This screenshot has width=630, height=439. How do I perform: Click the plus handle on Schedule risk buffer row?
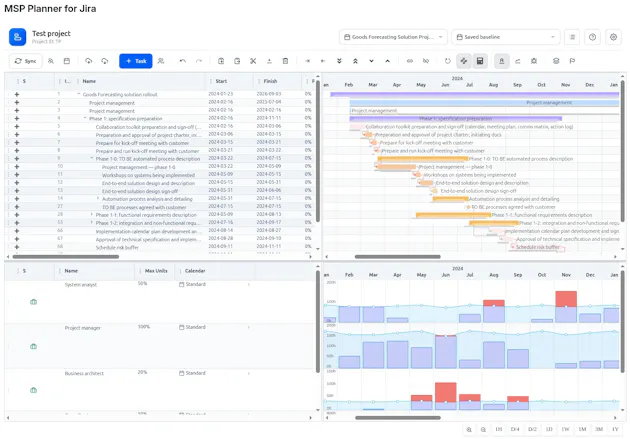tap(16, 247)
